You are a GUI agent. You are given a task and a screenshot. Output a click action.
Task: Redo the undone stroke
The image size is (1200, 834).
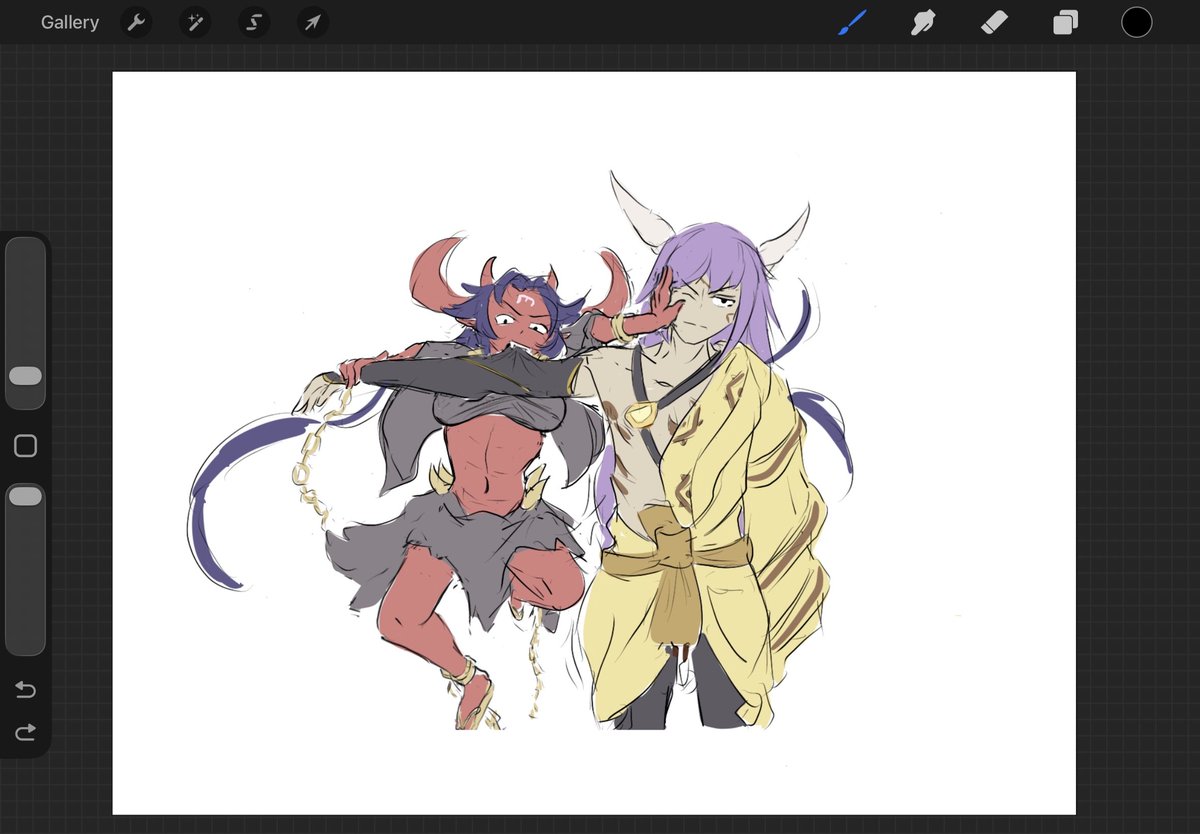coord(25,733)
